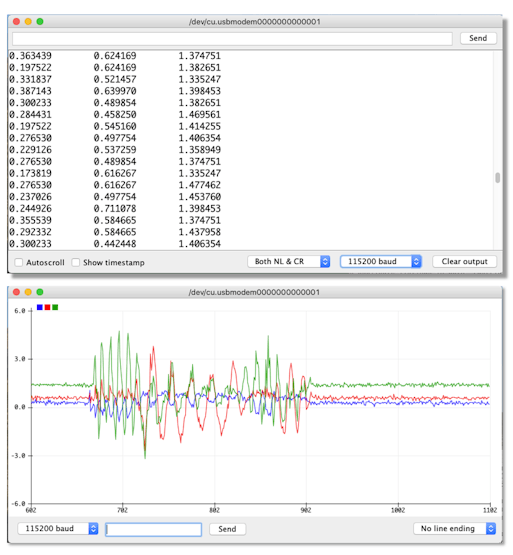Click the red legend swatch in the plotter
Viewport: 513px width, 555px height.
tap(47, 307)
